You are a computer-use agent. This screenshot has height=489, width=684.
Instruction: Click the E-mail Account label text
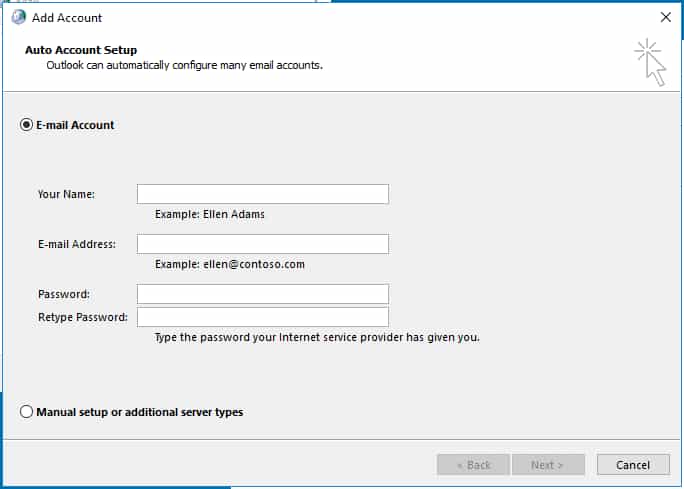[75, 125]
